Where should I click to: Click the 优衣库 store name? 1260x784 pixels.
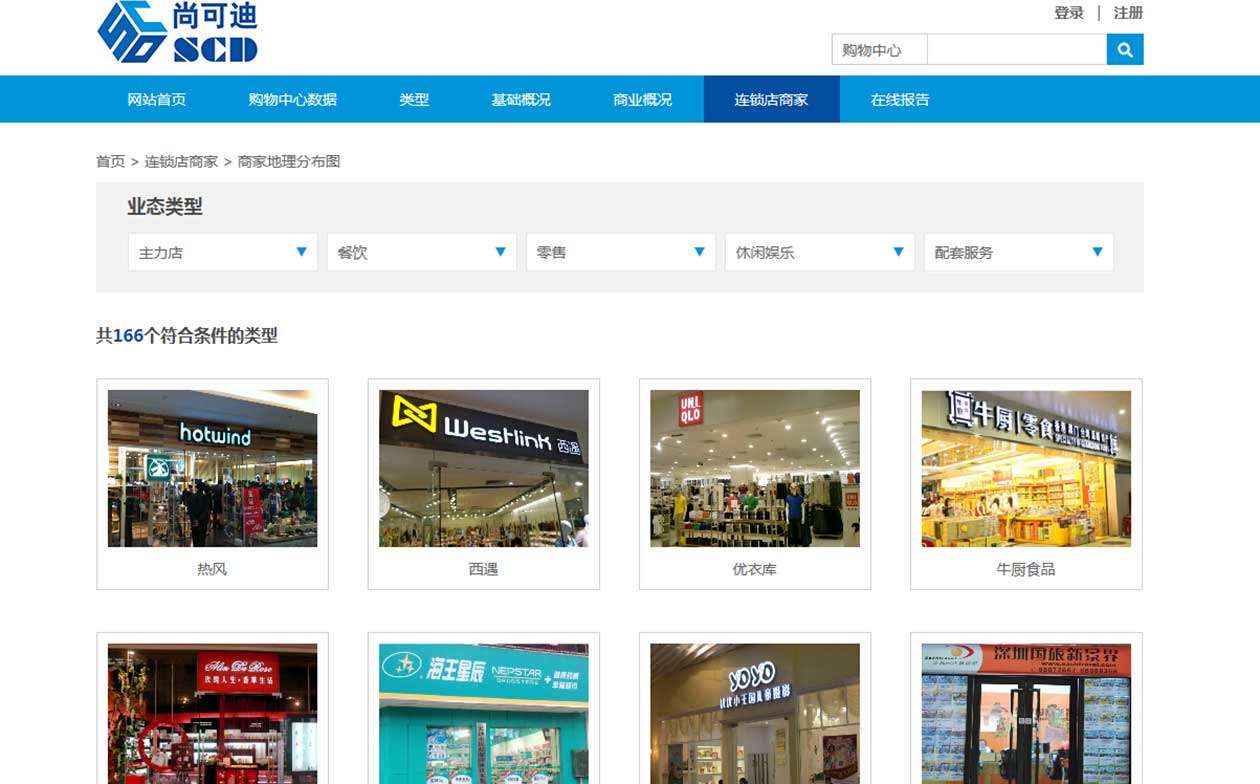pos(755,569)
